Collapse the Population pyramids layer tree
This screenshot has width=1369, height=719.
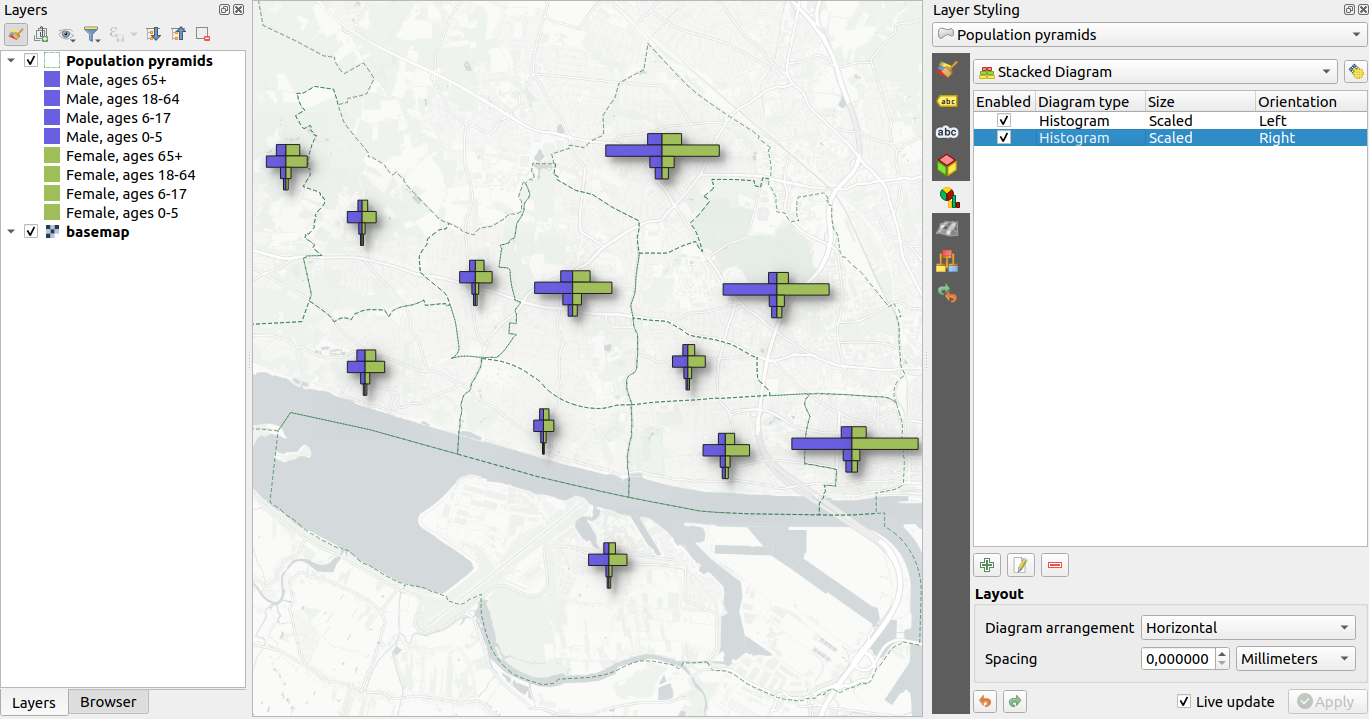coord(11,60)
